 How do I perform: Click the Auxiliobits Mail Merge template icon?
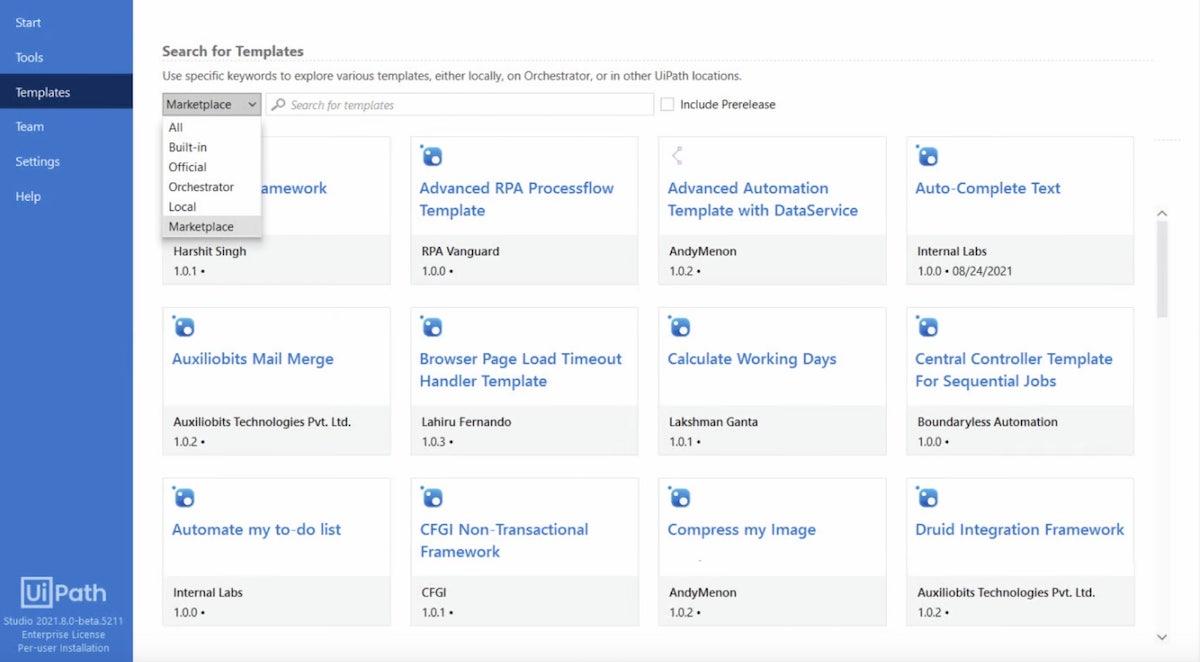(x=184, y=327)
